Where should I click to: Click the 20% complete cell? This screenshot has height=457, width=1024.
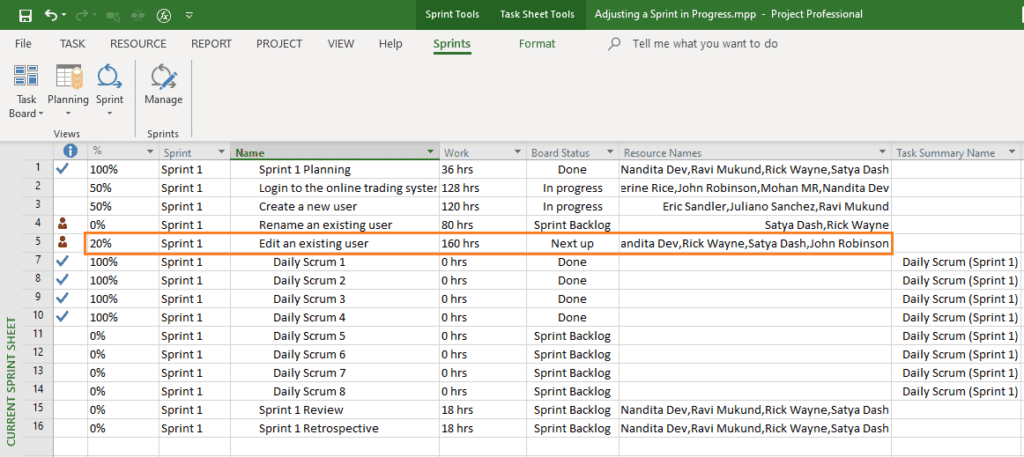click(x=123, y=244)
